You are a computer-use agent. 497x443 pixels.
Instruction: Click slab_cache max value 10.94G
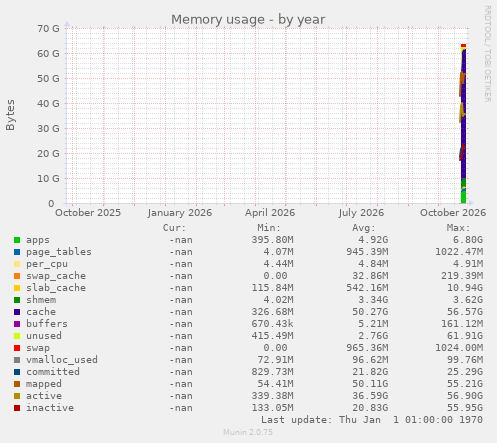point(465,288)
